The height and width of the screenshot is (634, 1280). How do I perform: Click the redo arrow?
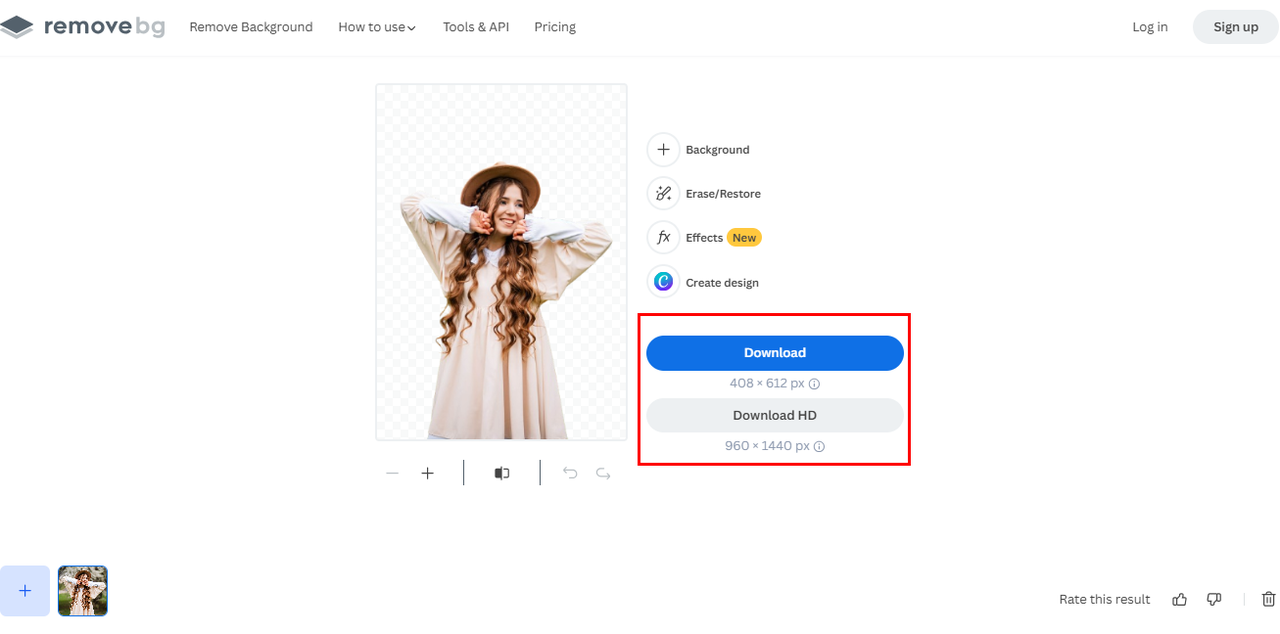(x=603, y=473)
